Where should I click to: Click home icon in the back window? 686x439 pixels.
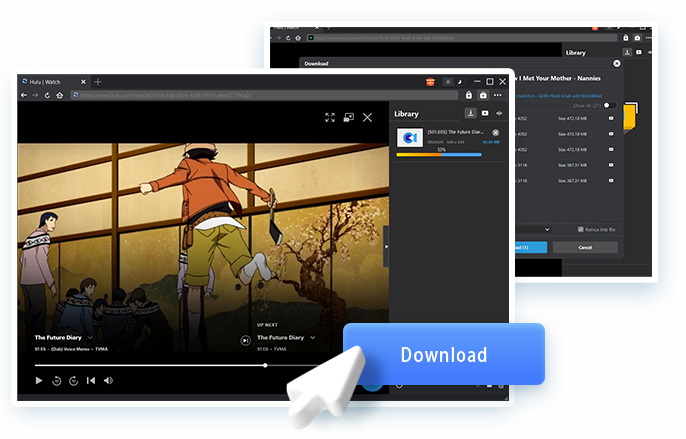298,38
